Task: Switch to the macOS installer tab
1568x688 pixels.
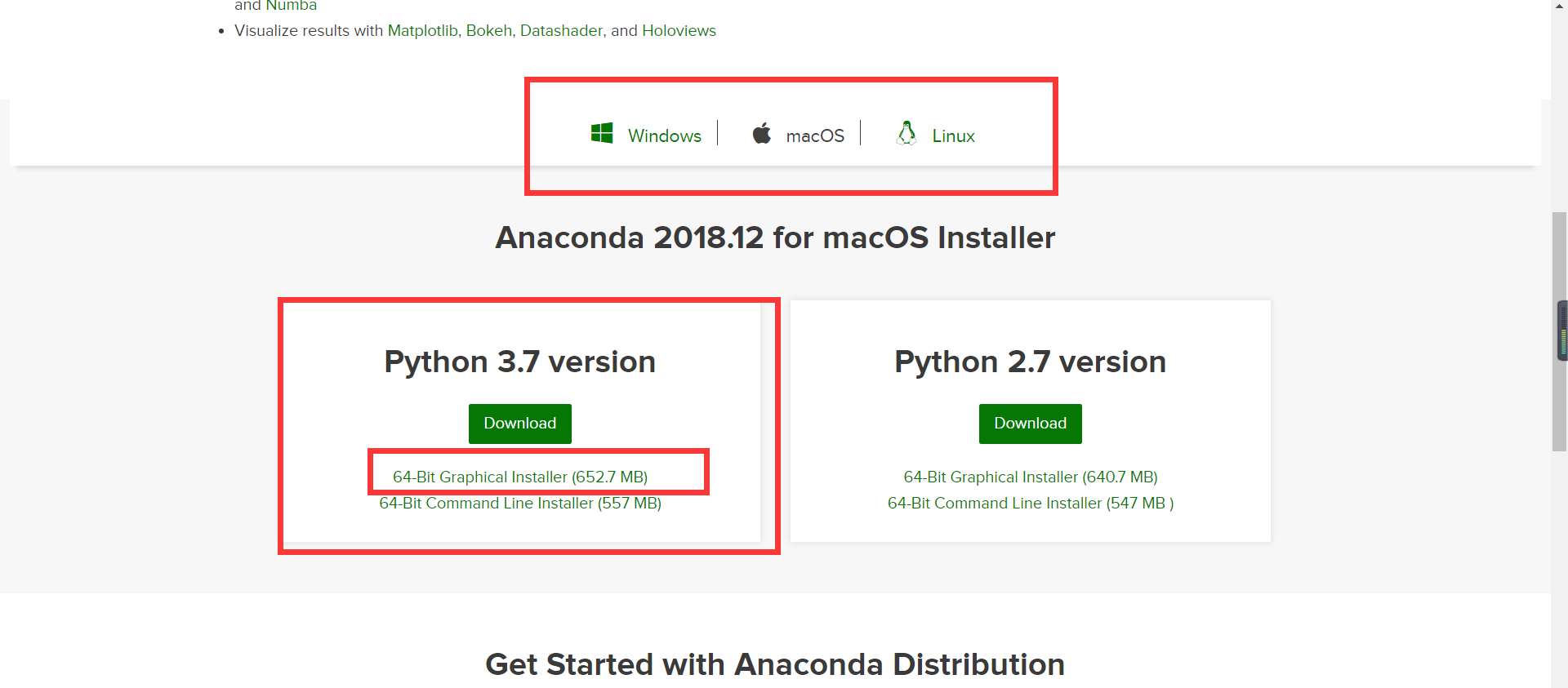Action: (x=814, y=135)
